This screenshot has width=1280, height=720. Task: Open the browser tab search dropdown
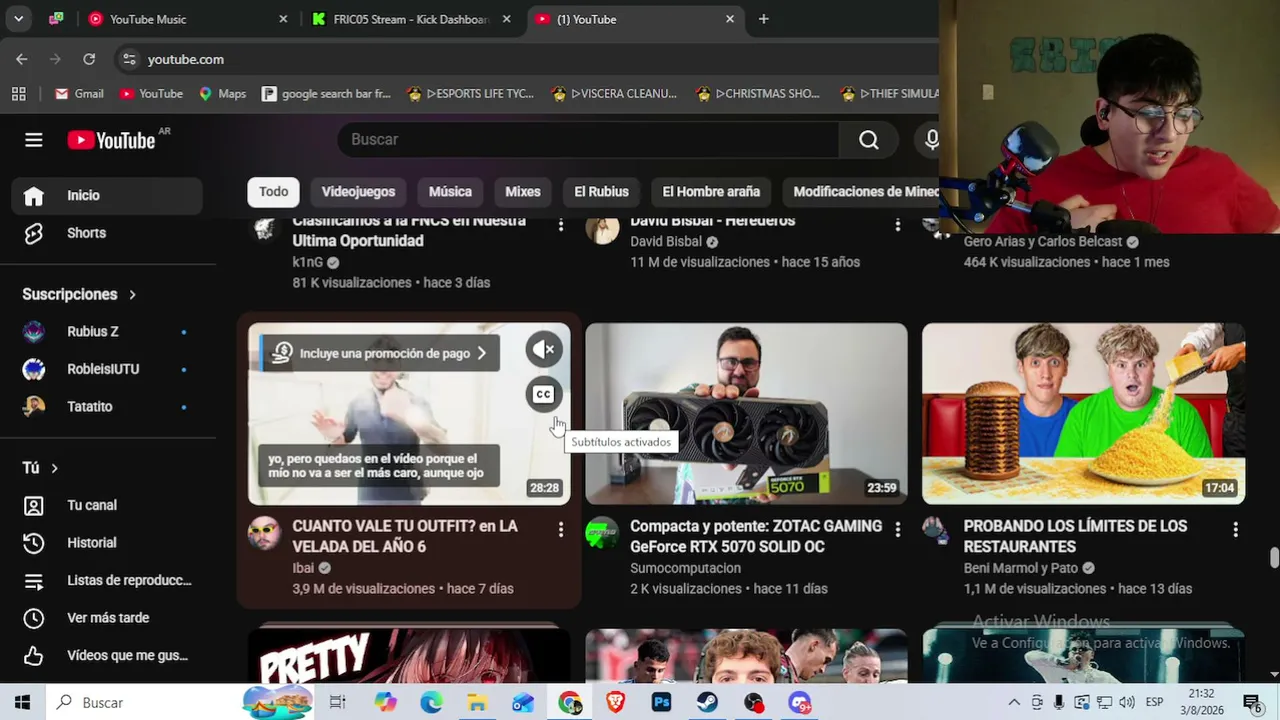(18, 19)
